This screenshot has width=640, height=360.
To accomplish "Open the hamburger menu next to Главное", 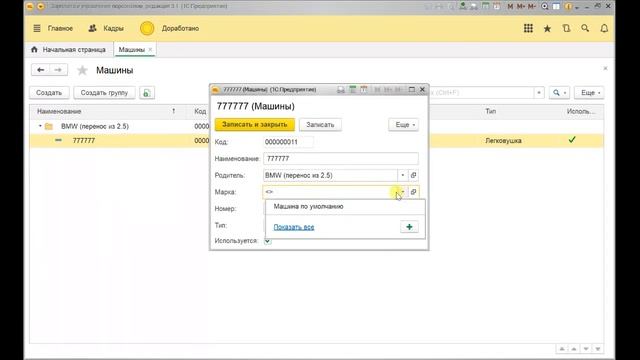I will [x=37, y=28].
